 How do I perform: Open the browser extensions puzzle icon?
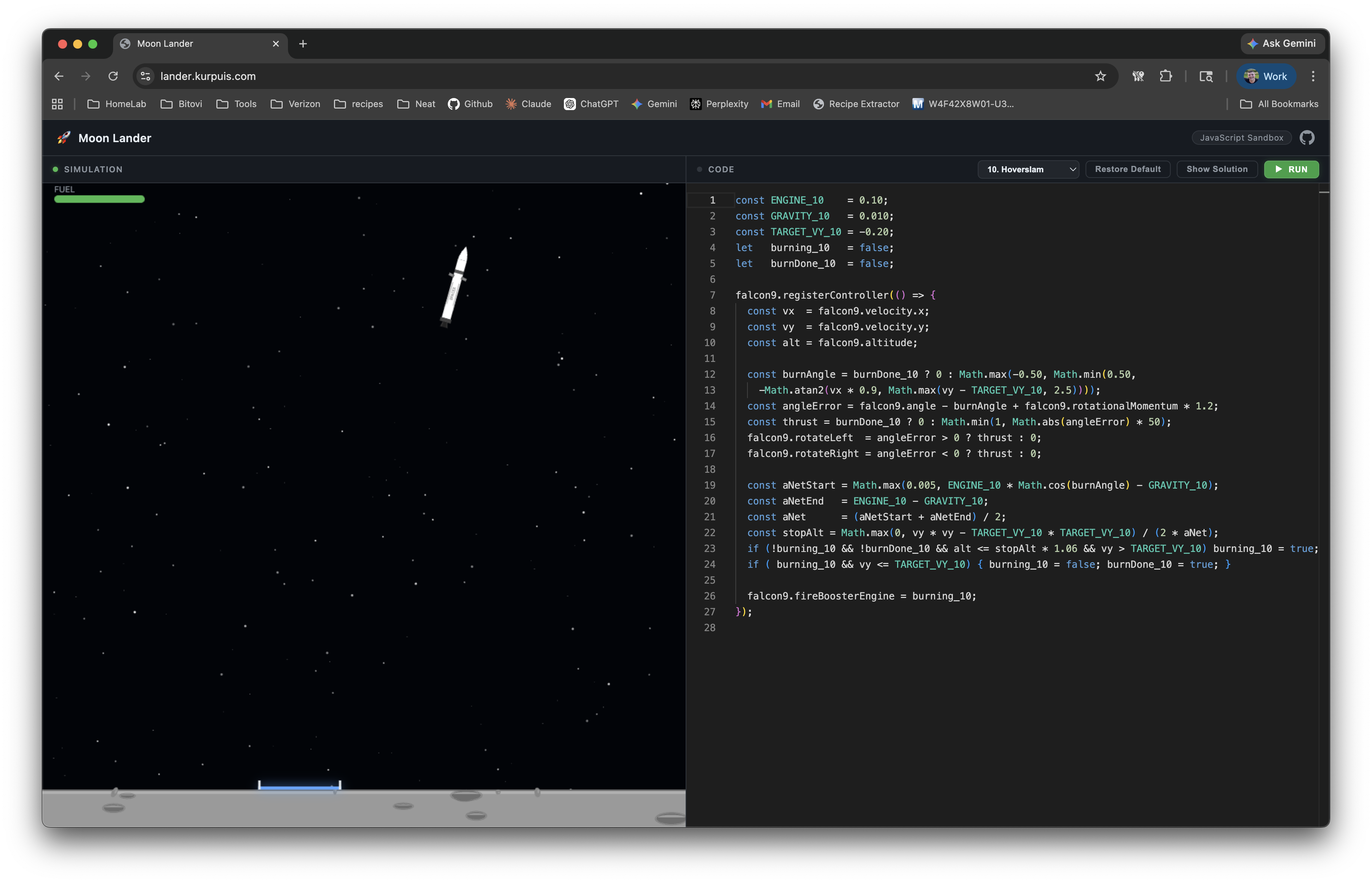point(1165,76)
